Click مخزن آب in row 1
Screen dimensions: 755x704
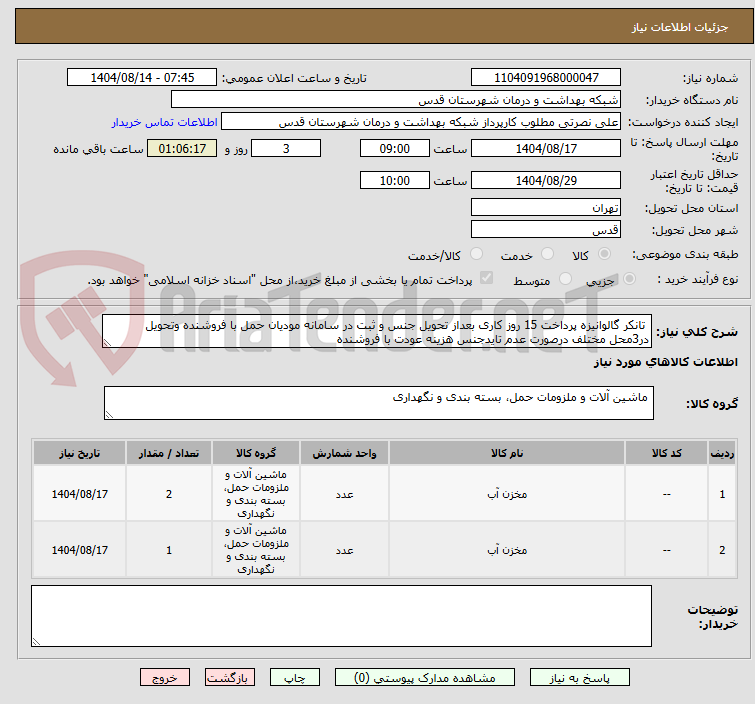click(x=507, y=494)
